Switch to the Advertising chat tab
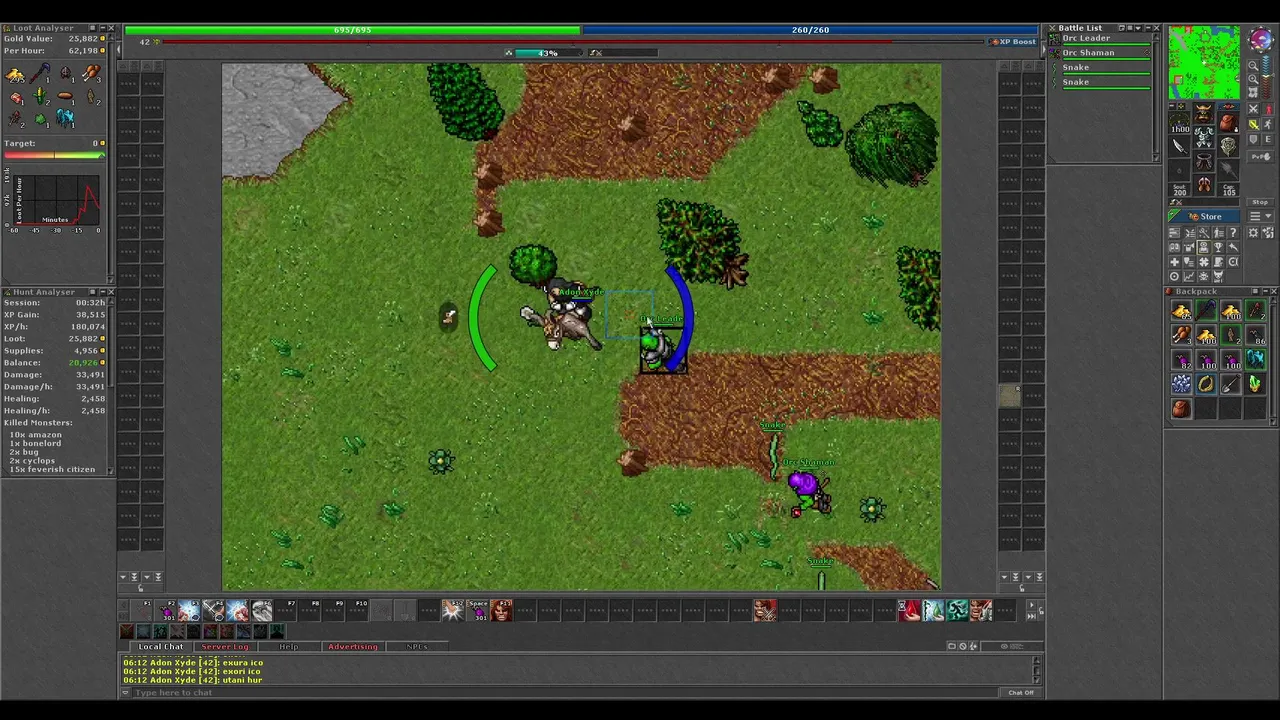 [x=353, y=646]
